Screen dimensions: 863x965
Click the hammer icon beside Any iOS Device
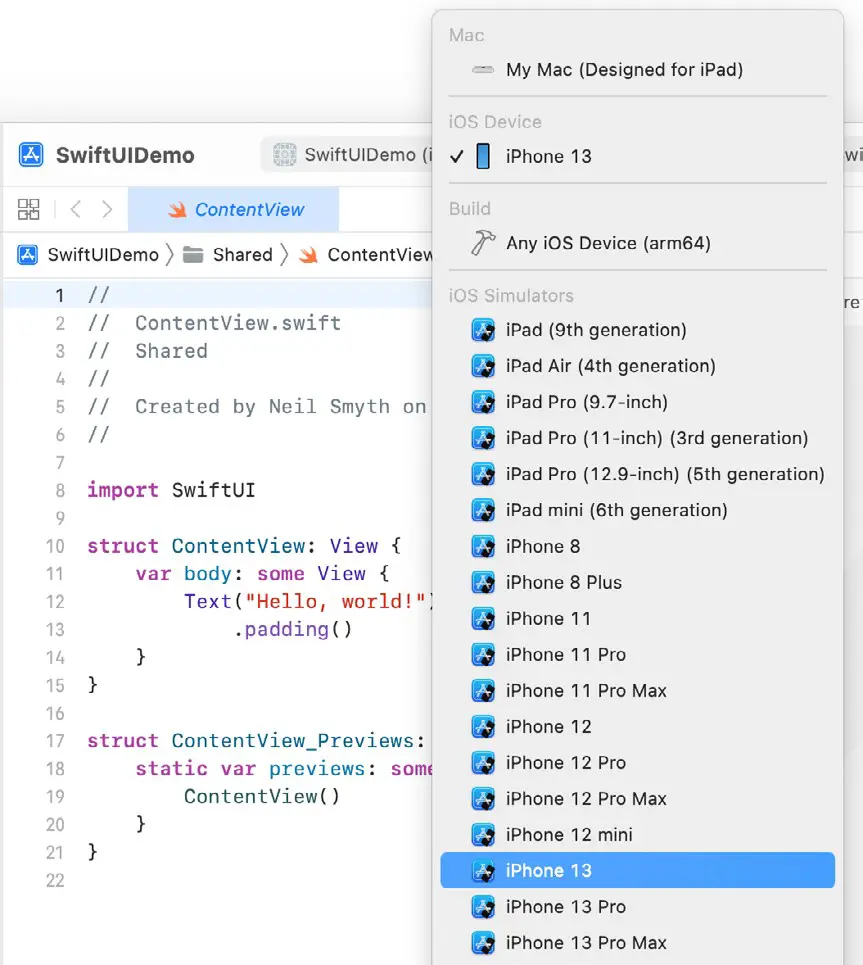click(x=483, y=242)
